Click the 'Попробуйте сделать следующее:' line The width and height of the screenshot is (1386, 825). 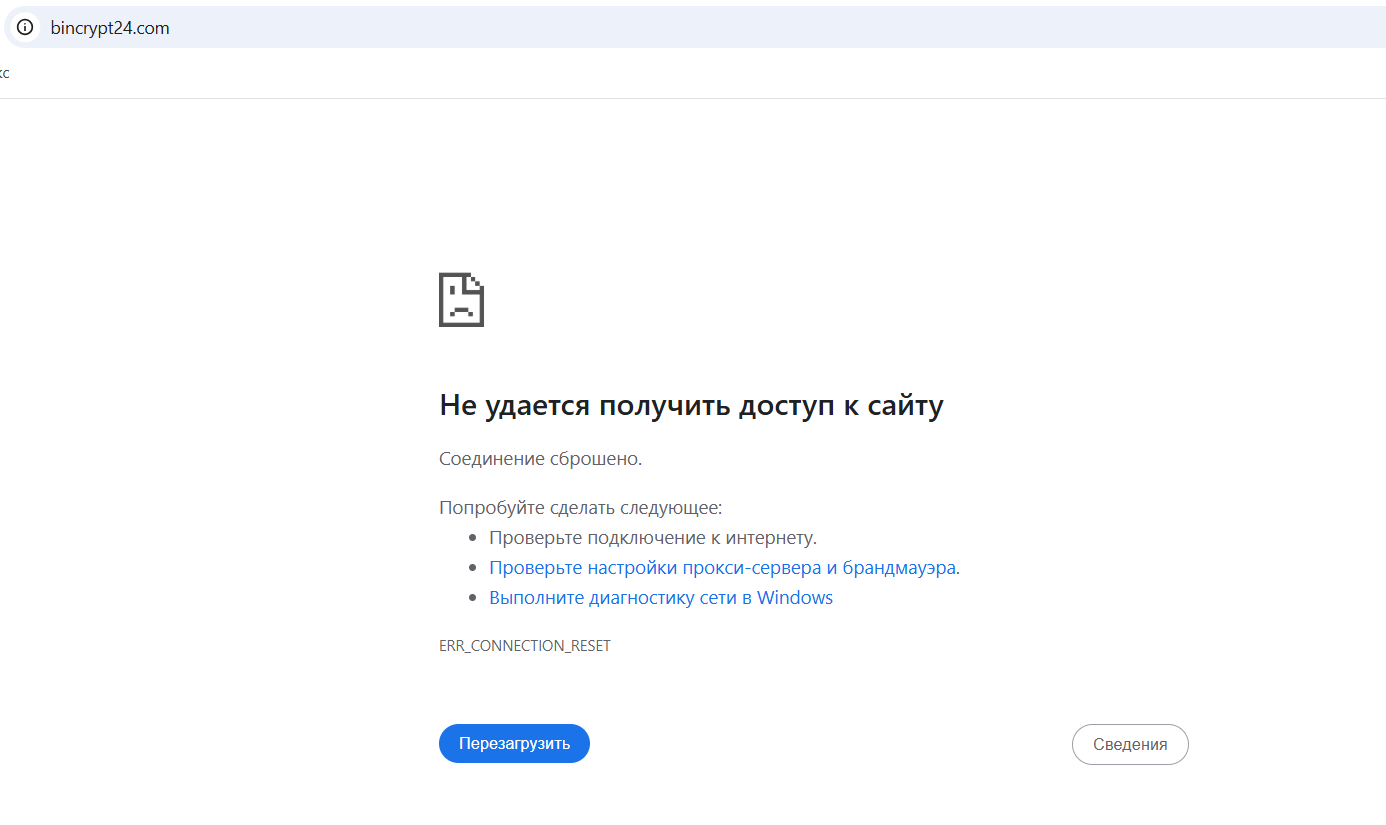pyautogui.click(x=580, y=508)
